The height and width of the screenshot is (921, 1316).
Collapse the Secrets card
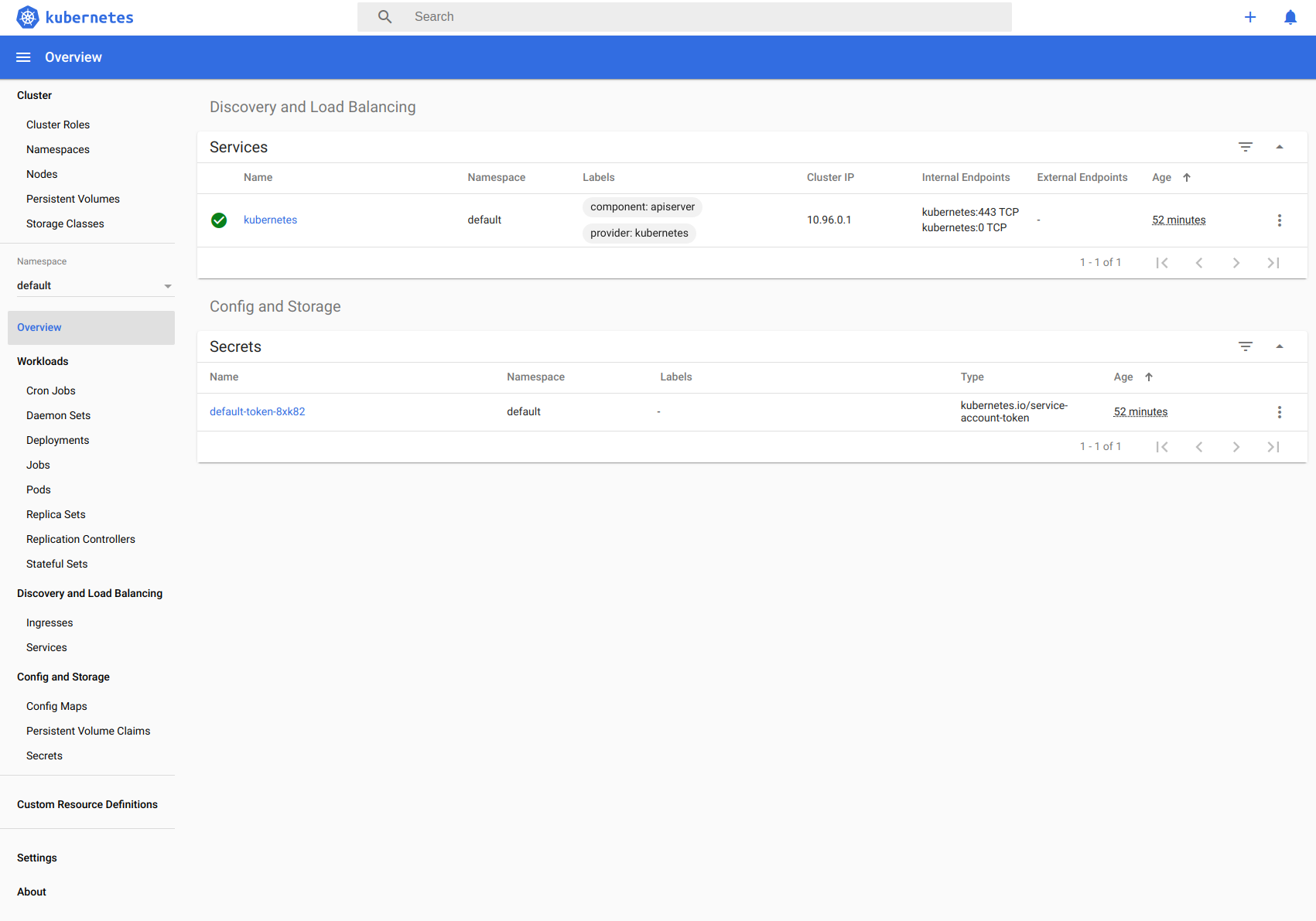click(x=1280, y=346)
